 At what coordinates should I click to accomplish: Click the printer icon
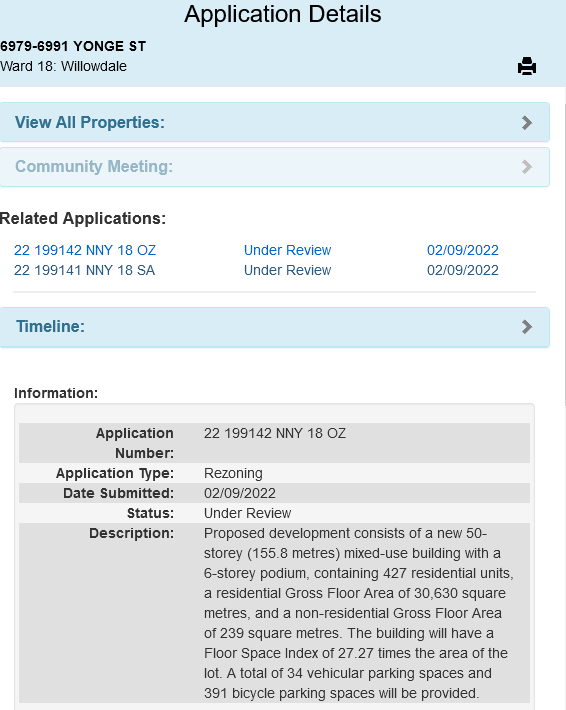527,66
